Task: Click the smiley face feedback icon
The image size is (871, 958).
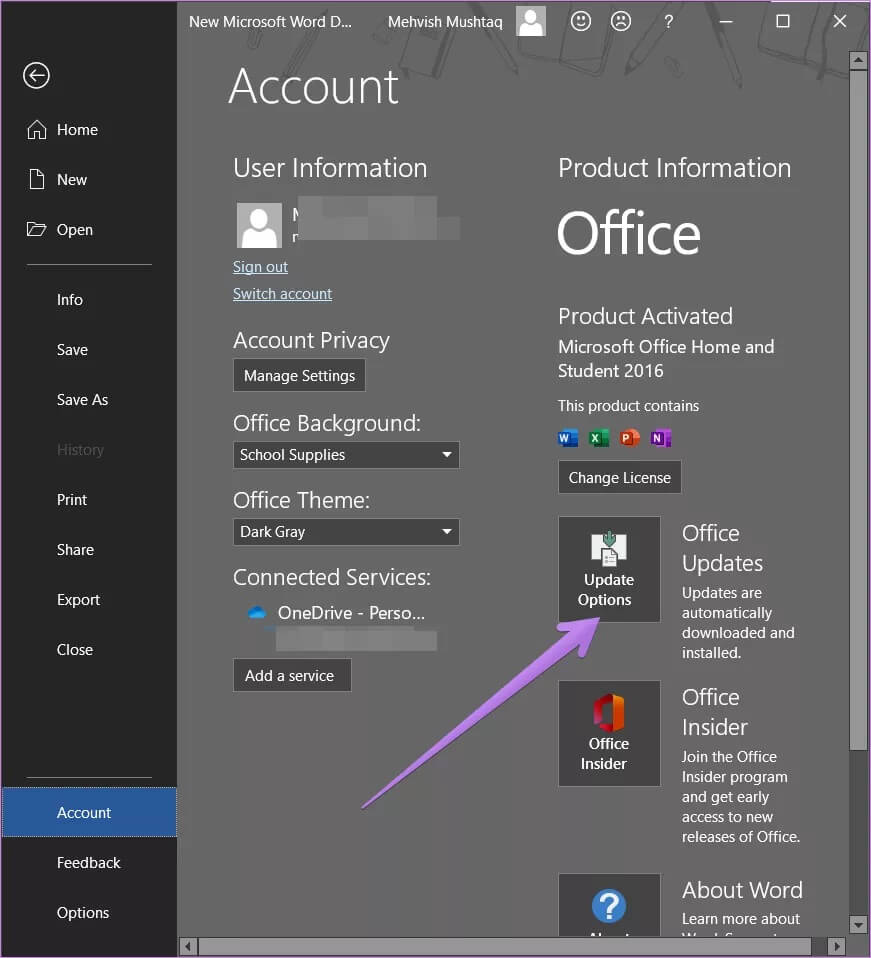Action: click(580, 21)
